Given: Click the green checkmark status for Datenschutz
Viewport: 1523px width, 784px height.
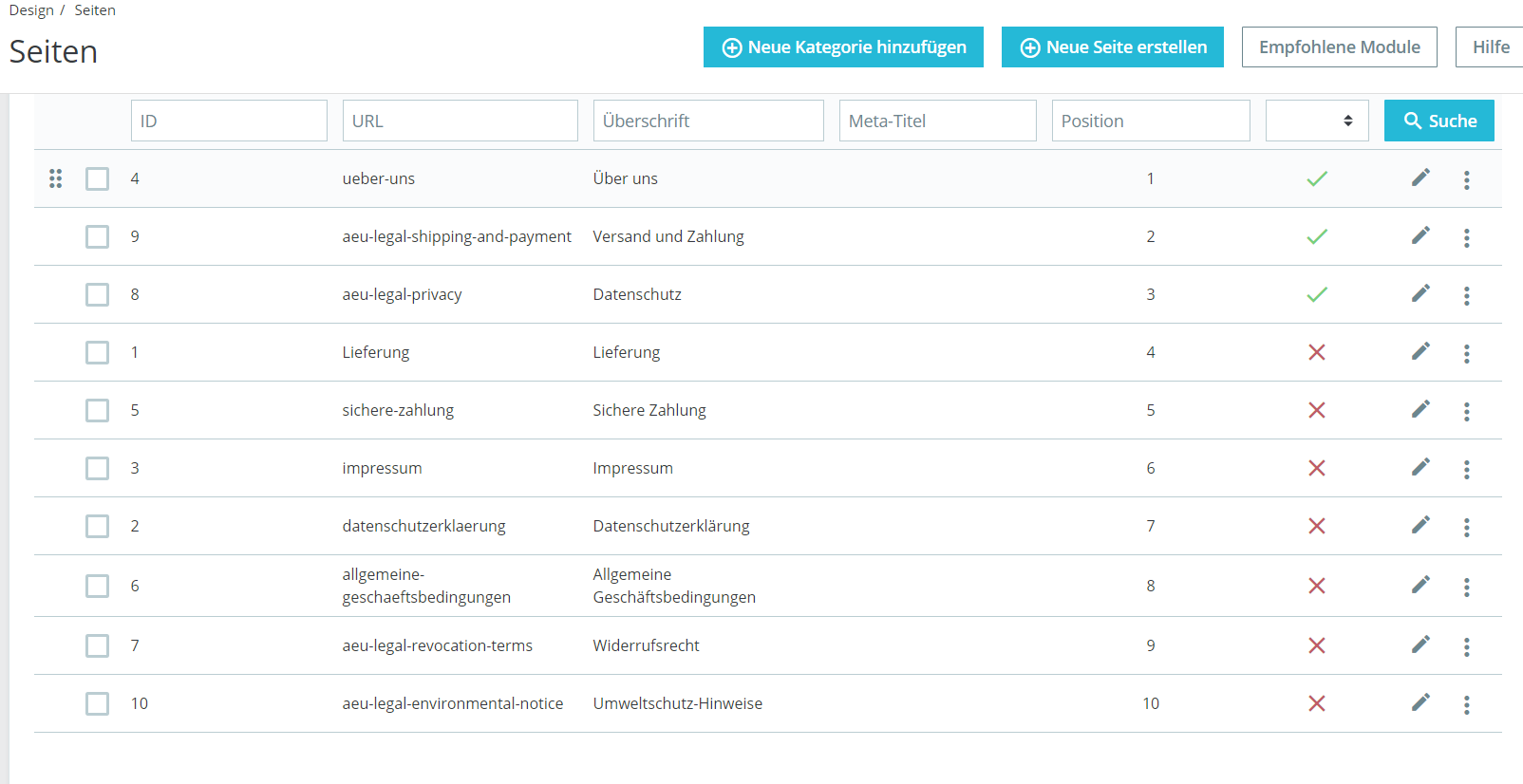Looking at the screenshot, I should tap(1317, 294).
